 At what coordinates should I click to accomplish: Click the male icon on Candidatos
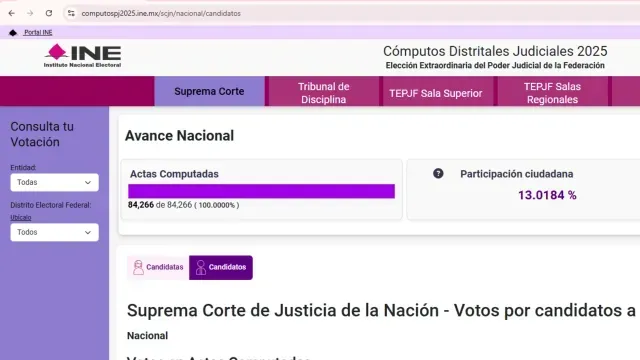[x=200, y=267]
